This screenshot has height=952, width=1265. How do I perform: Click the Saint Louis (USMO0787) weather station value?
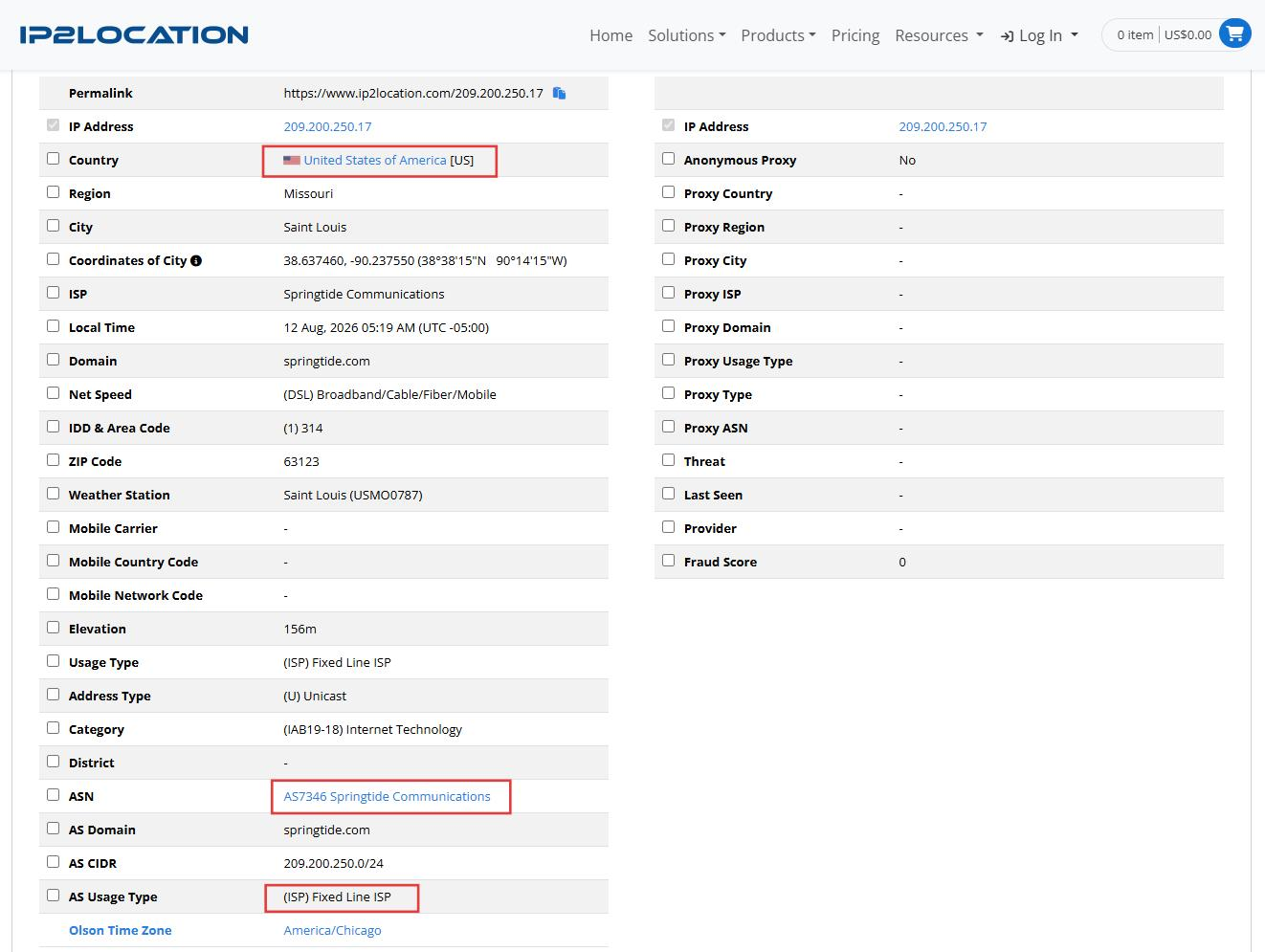(x=353, y=495)
